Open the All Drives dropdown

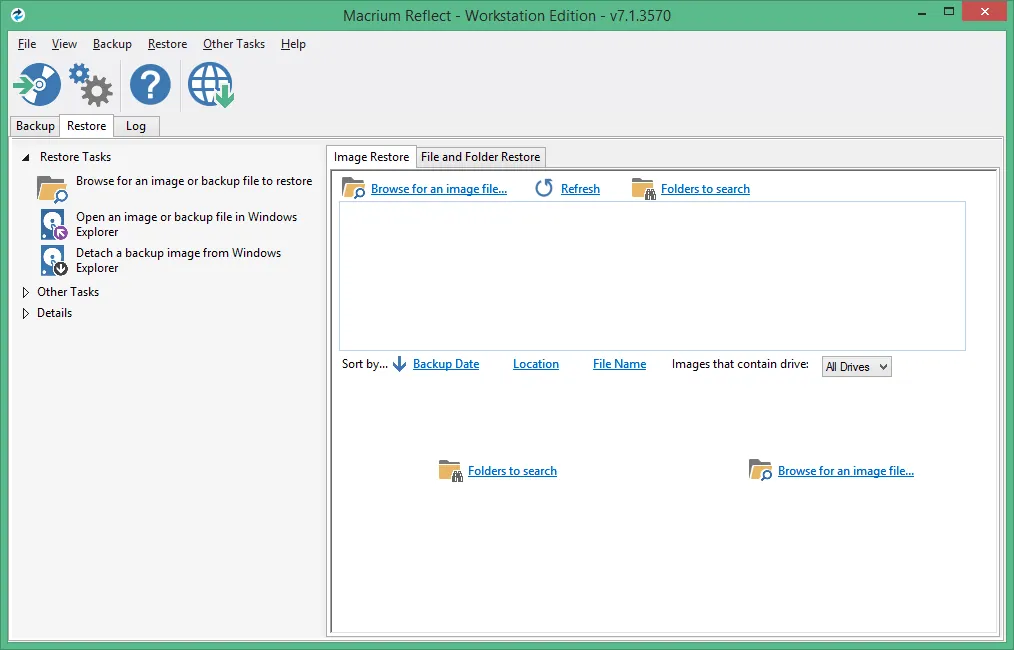pos(856,367)
